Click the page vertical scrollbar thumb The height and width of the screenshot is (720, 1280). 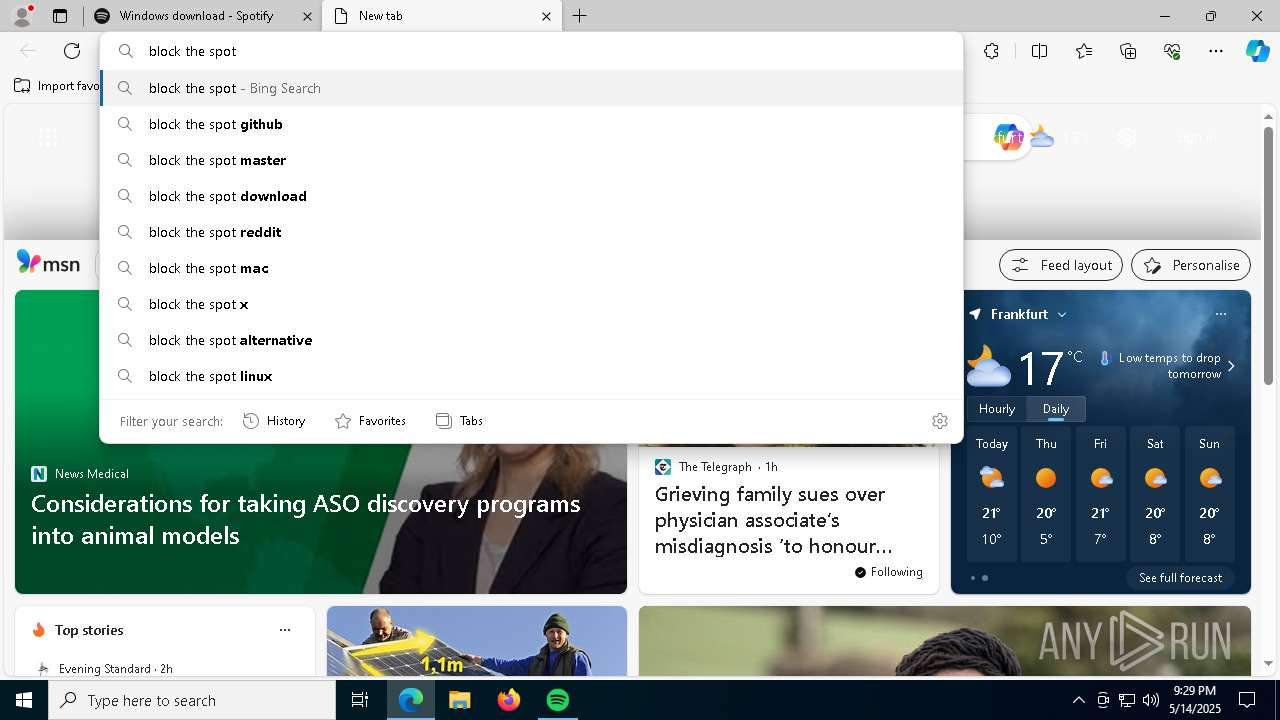1268,256
